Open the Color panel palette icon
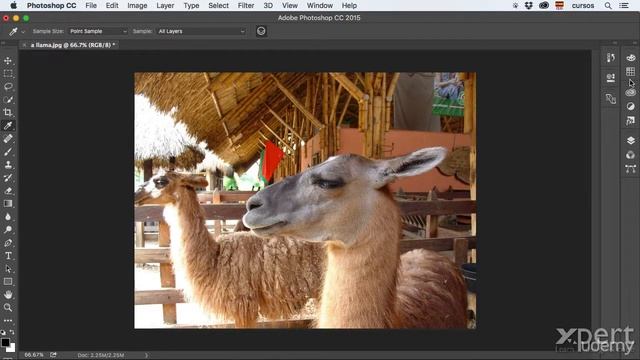 pos(631,58)
